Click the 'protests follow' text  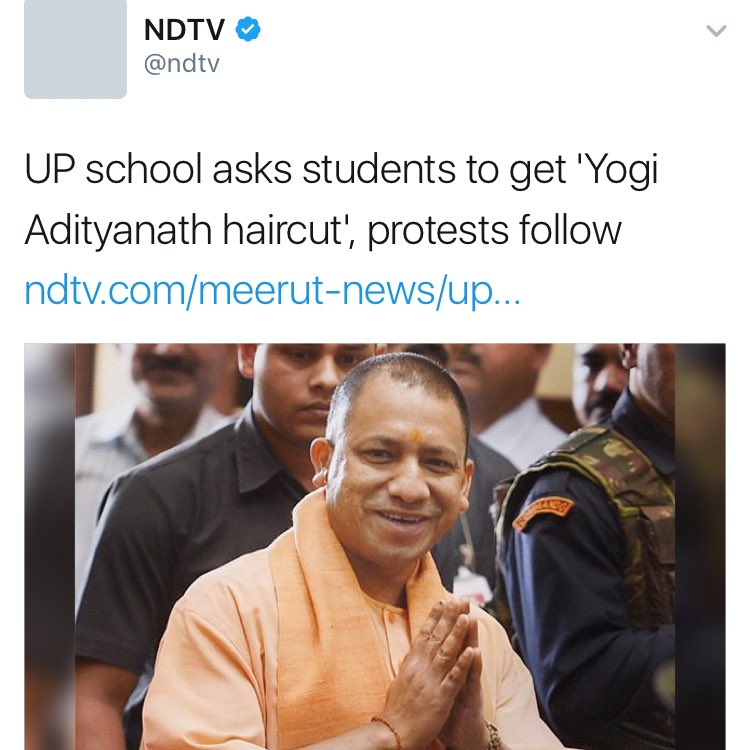[x=494, y=232]
